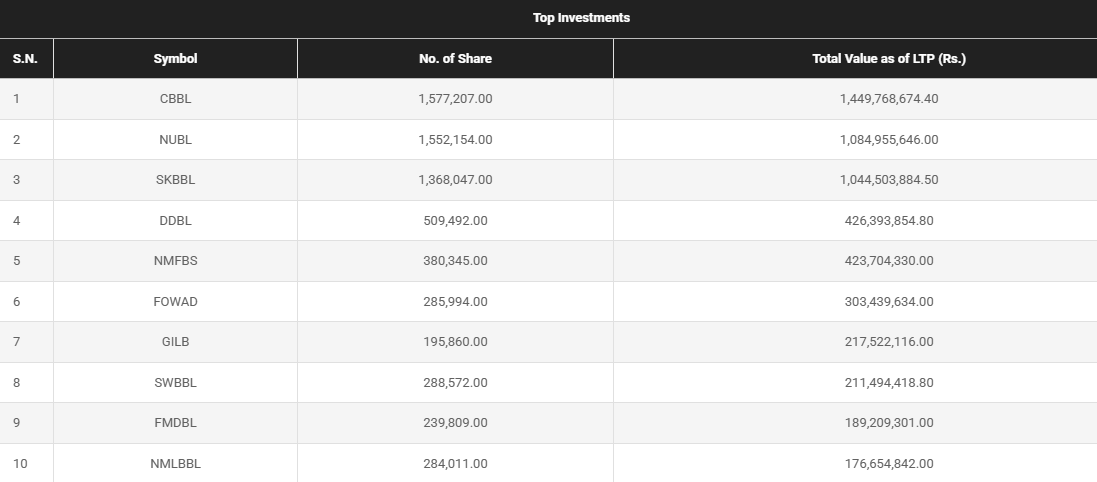Viewport: 1097px width, 482px height.
Task: Click the No. of Share column header
Action: click(x=455, y=59)
